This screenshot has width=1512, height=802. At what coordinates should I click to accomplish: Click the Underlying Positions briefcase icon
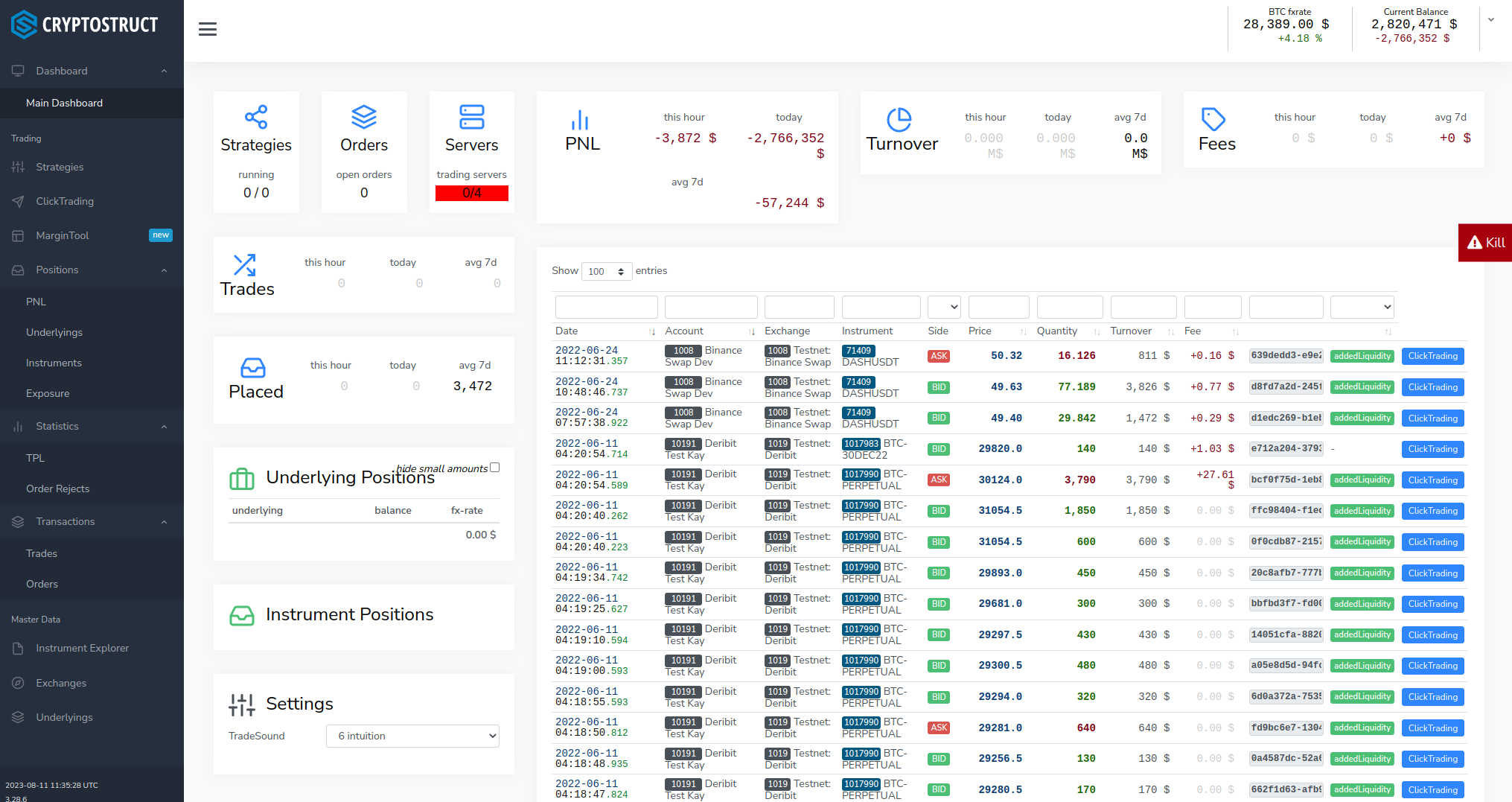click(242, 479)
